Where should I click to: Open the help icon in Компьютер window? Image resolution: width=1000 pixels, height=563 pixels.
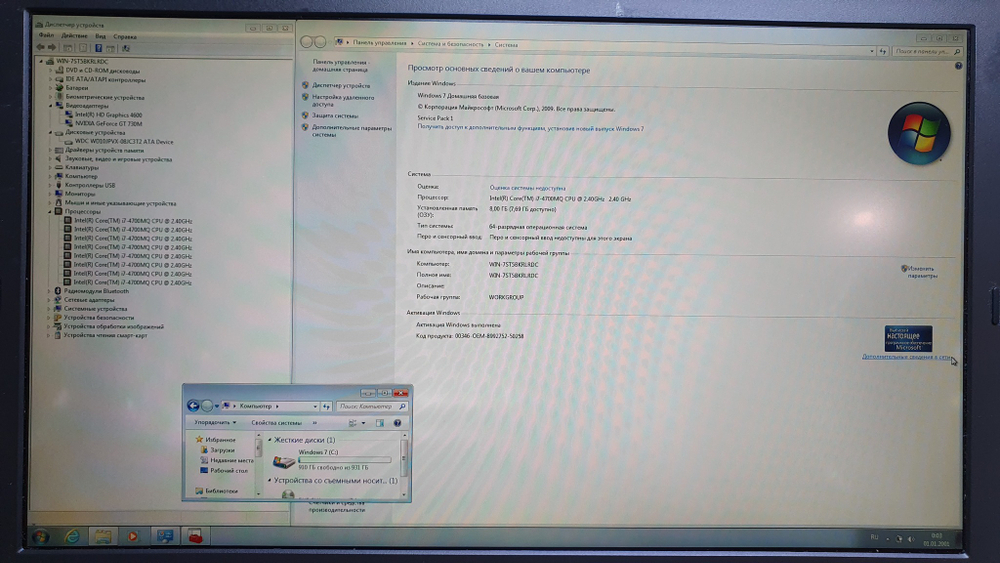[x=397, y=423]
